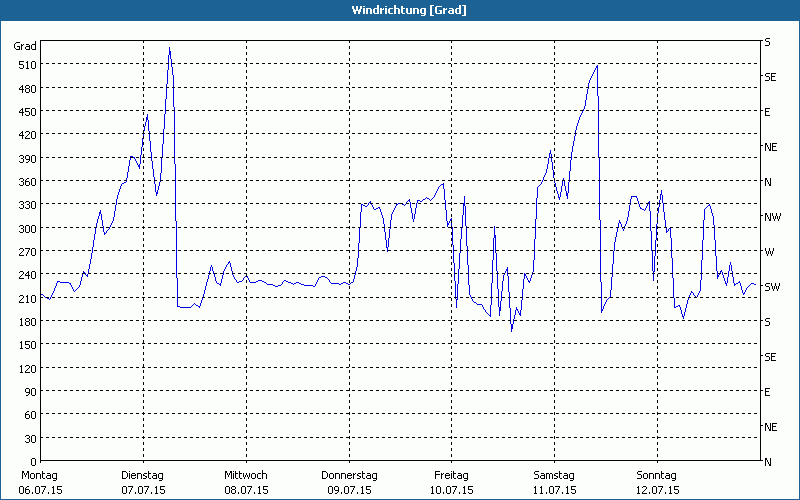The height and width of the screenshot is (500, 800).
Task: Click the 'NW' compass label
Action: 772,217
